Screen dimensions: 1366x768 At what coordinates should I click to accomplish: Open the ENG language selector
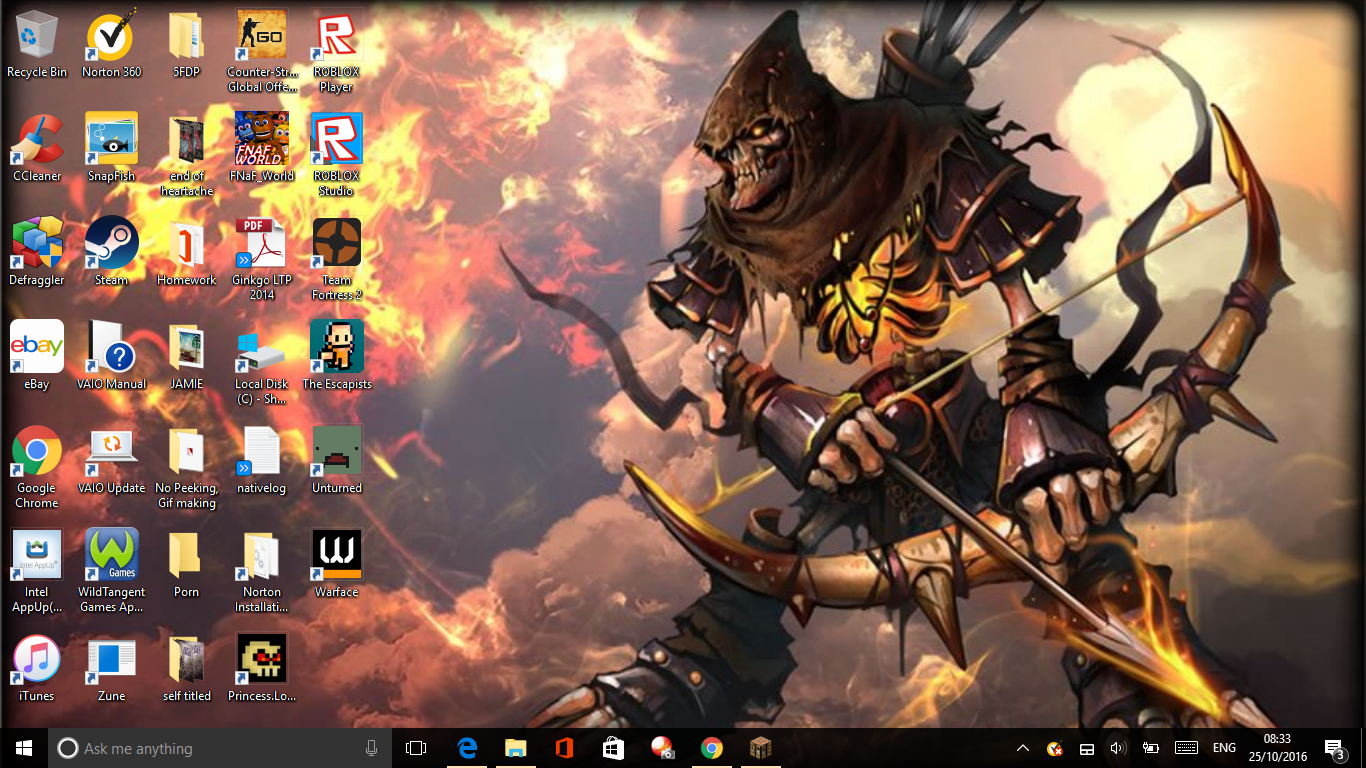1224,748
